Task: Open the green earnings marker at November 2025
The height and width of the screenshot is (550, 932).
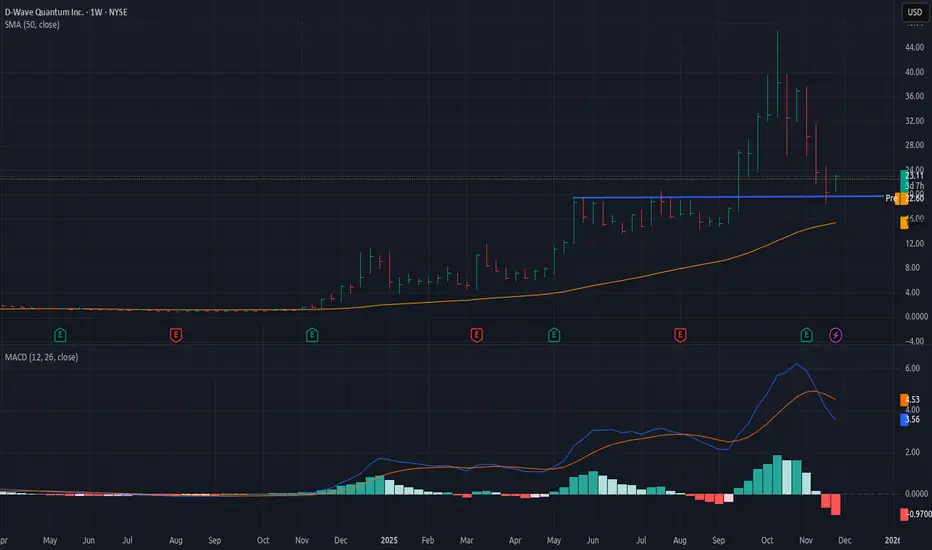Action: point(807,335)
